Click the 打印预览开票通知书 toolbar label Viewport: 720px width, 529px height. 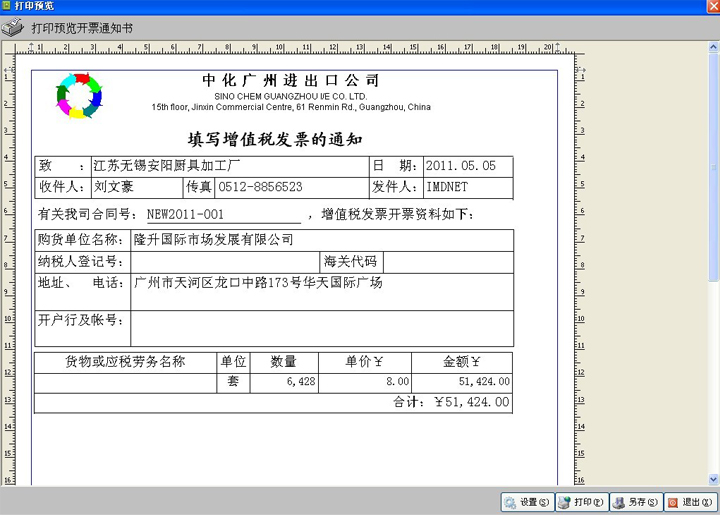[x=82, y=28]
